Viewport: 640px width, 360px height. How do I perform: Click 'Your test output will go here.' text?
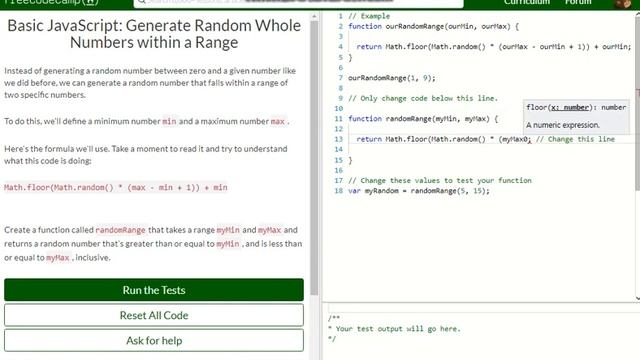pyautogui.click(x=398, y=329)
